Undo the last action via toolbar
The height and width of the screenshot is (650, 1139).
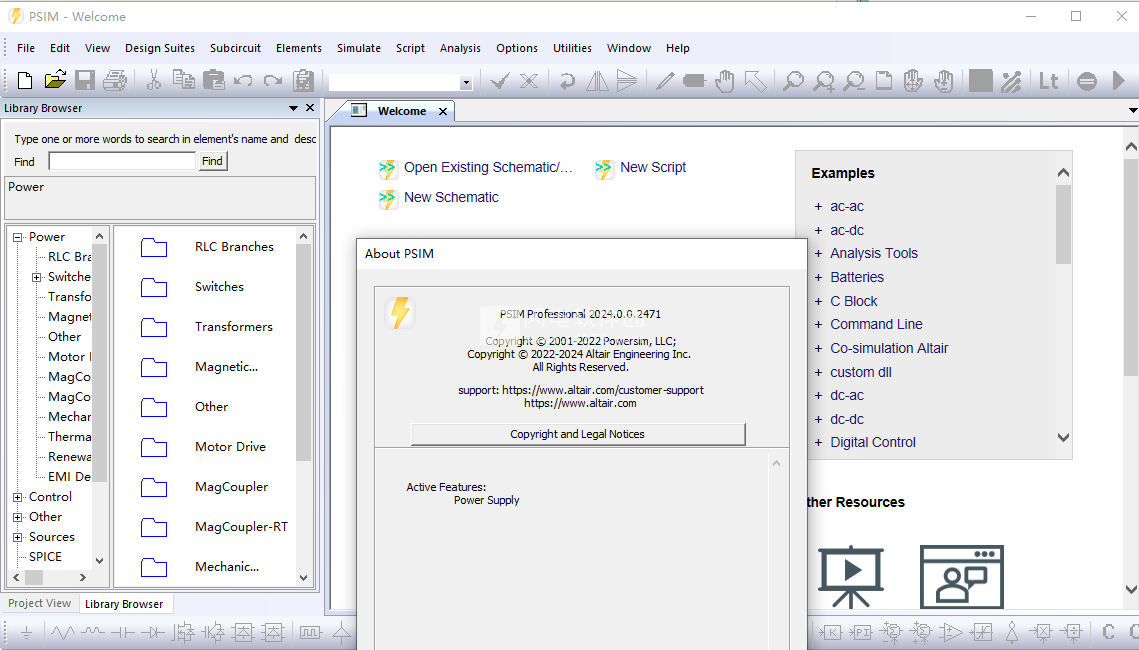(243, 81)
